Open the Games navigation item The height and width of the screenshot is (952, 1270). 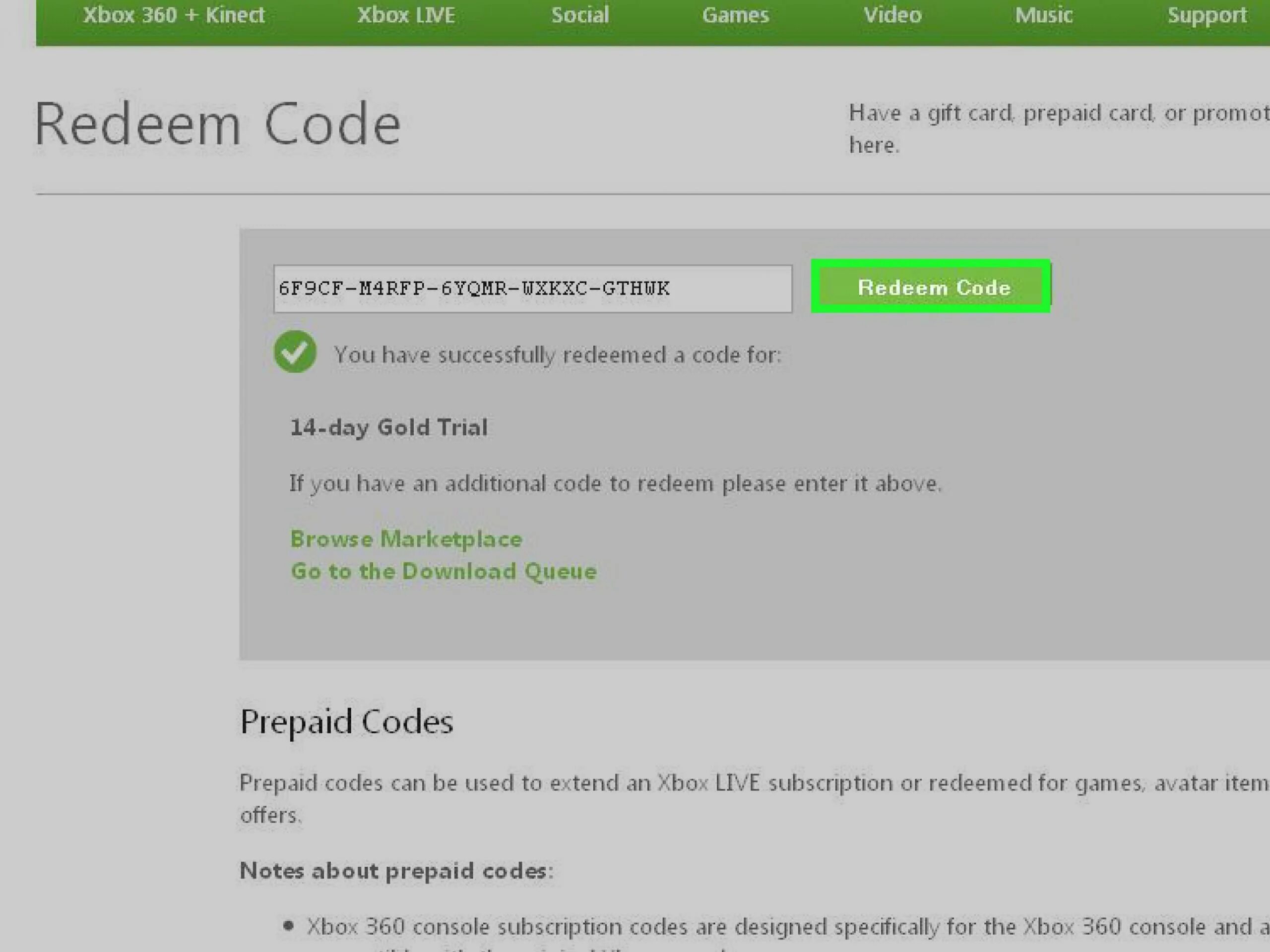click(x=735, y=15)
